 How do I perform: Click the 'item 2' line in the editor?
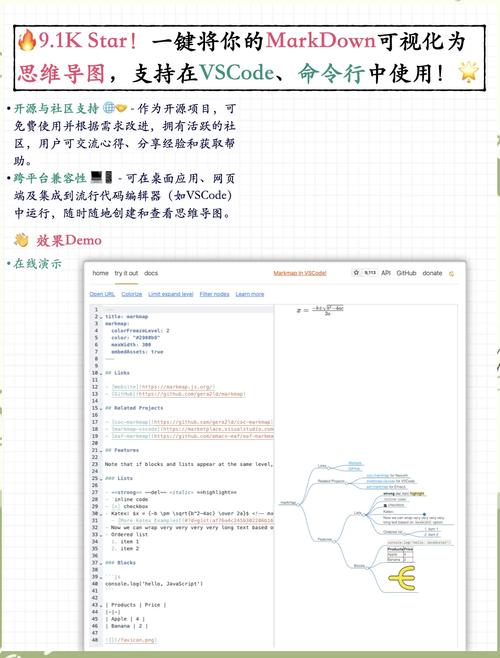[x=125, y=549]
